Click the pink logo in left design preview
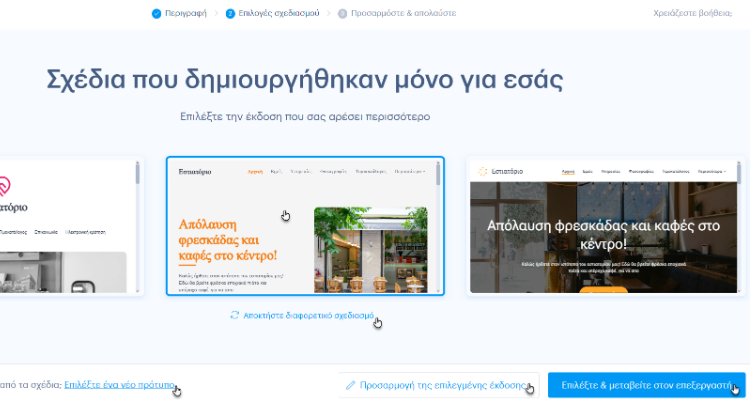750x402 pixels. click(6, 186)
